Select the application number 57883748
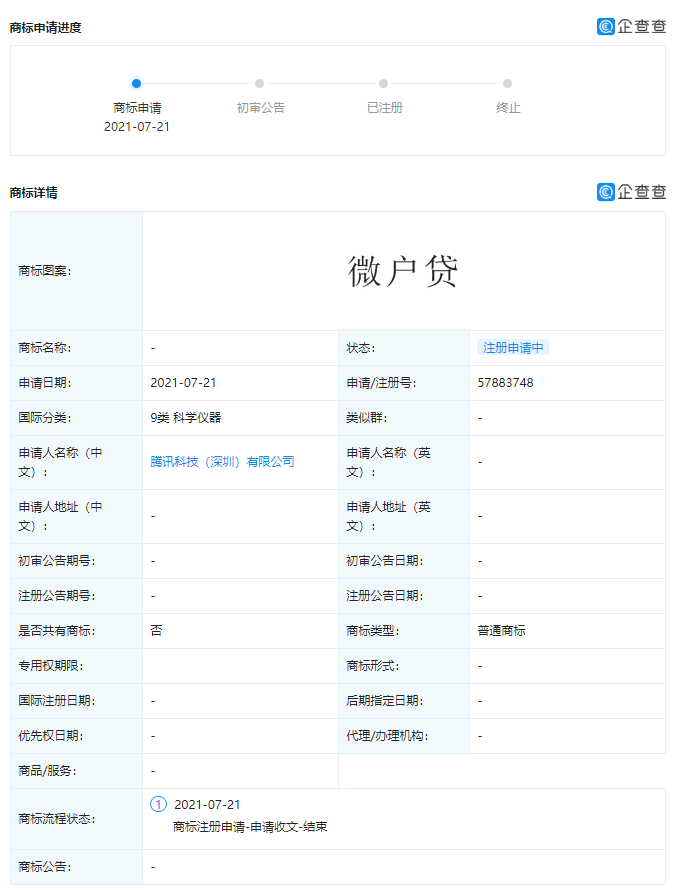 pyautogui.click(x=506, y=383)
